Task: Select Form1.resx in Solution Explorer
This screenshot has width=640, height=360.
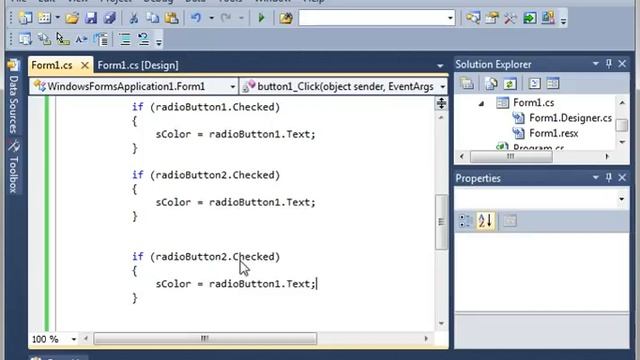Action: coord(553,133)
